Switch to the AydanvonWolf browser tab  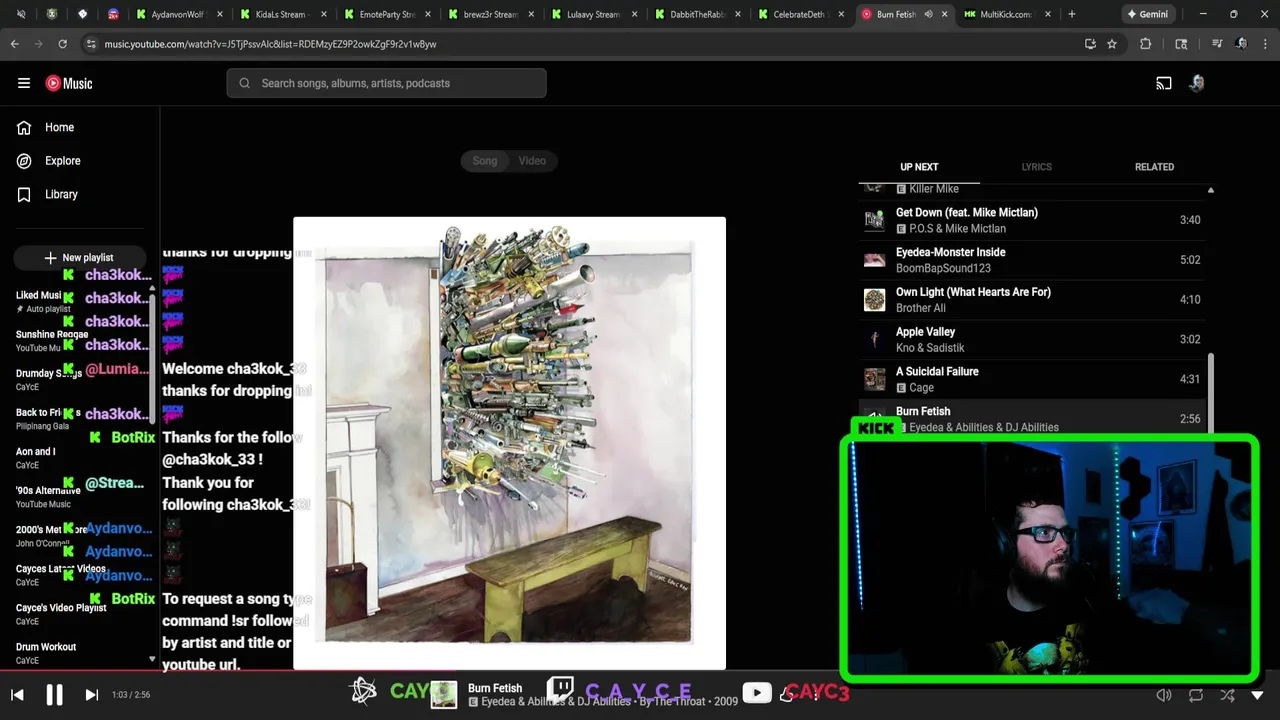coord(177,14)
